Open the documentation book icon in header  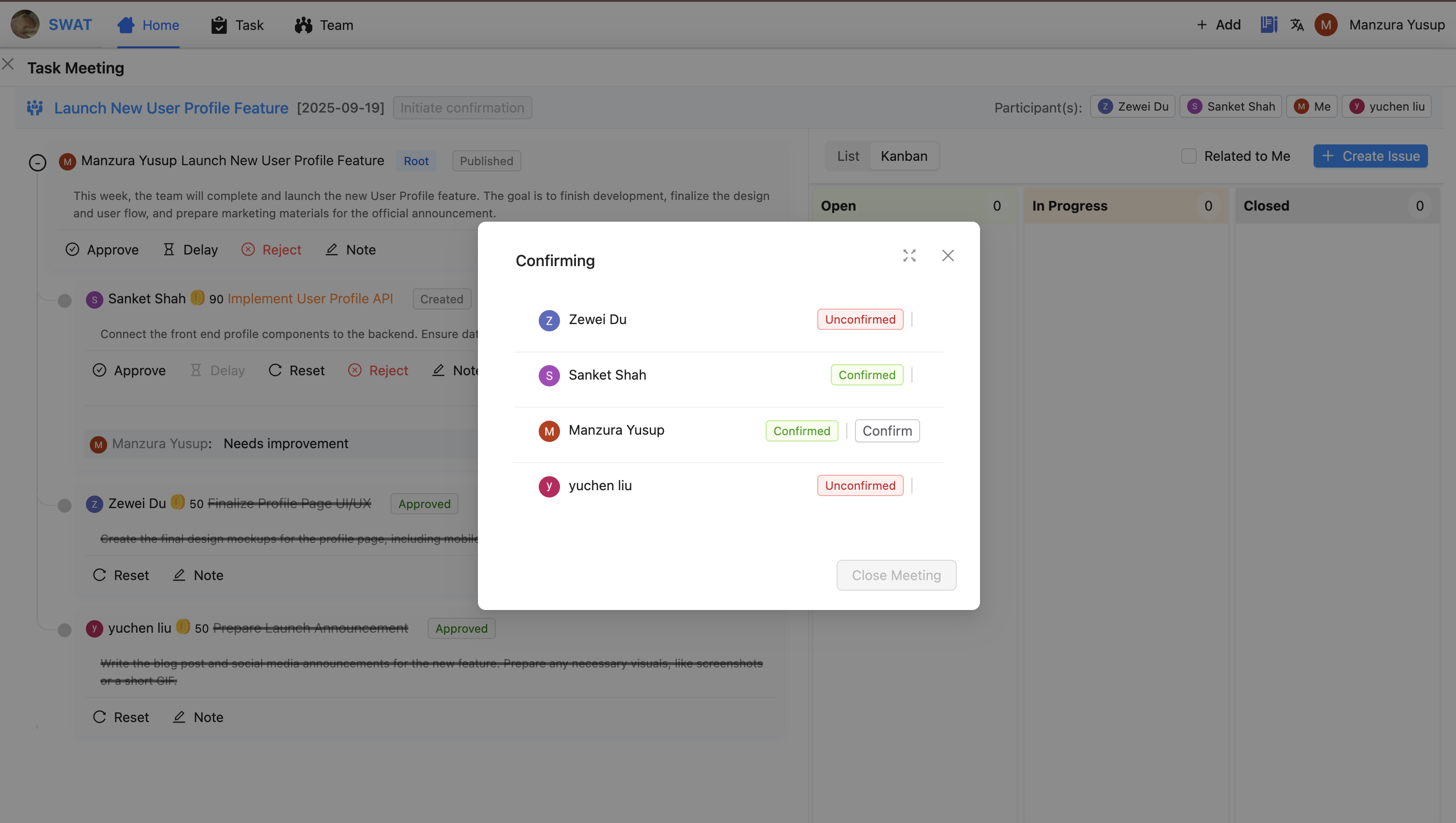coord(1269,25)
